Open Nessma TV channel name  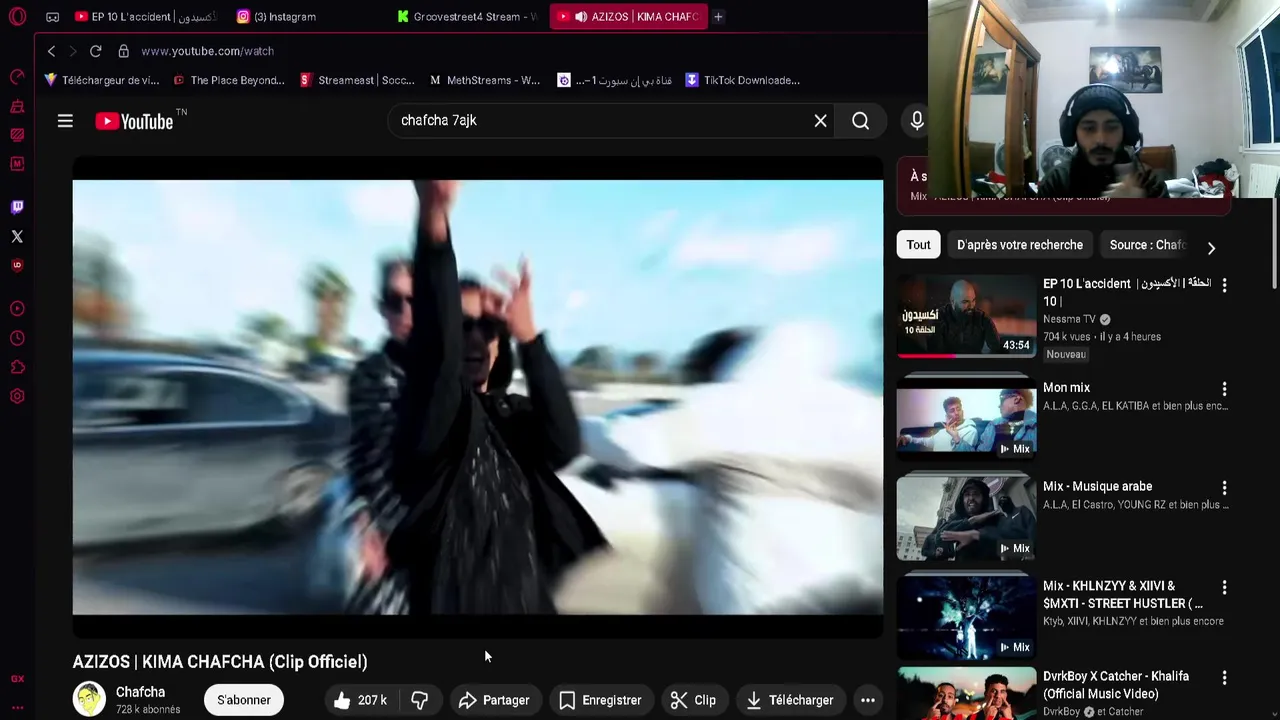click(1069, 319)
